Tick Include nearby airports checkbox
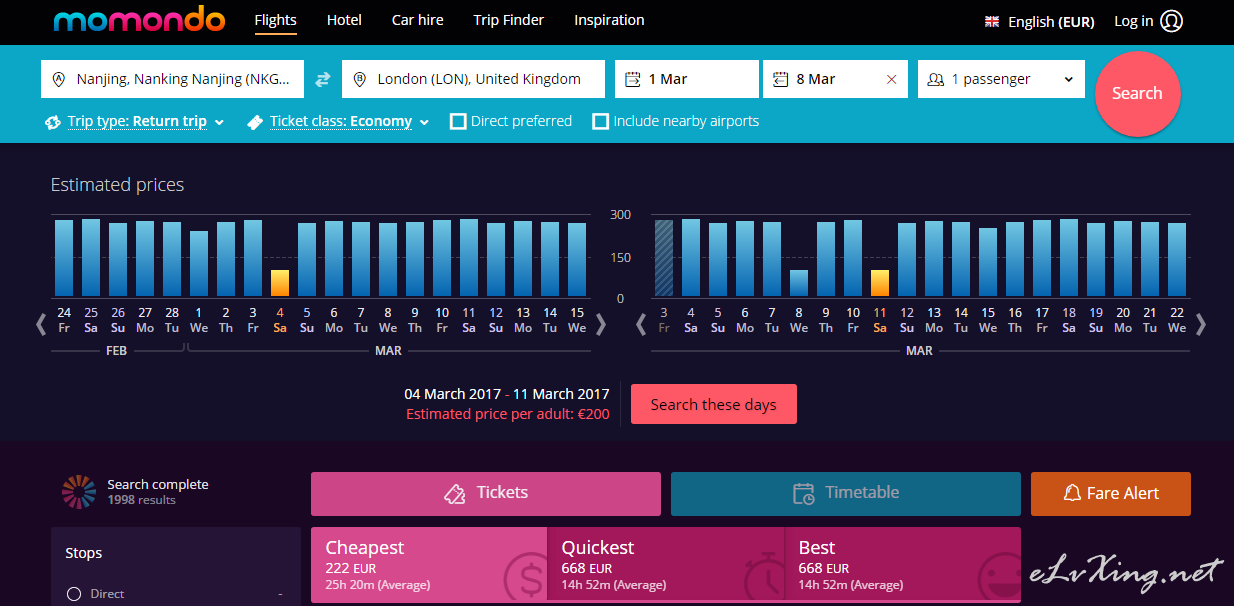The width and height of the screenshot is (1234, 606). [601, 122]
